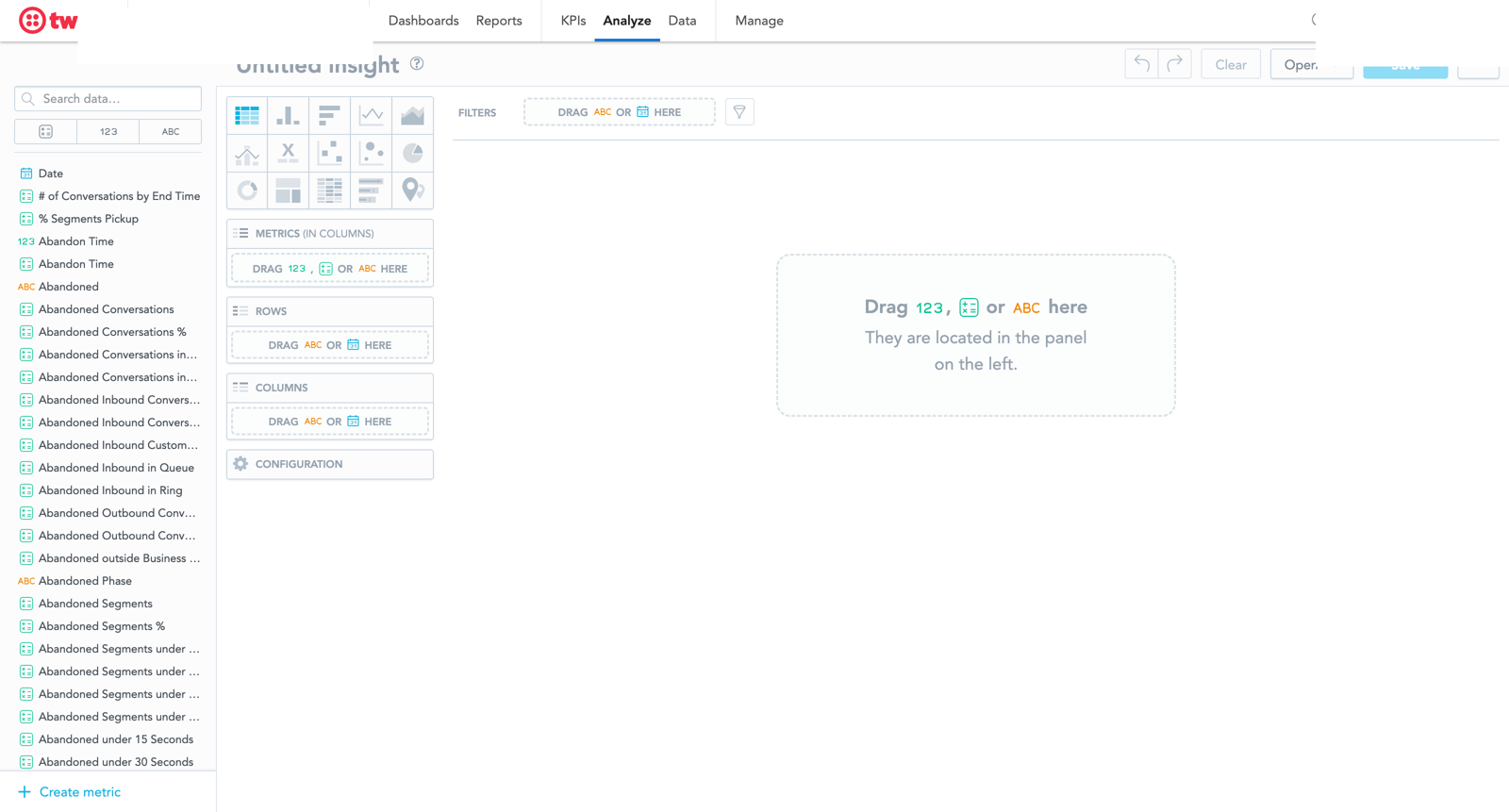Viewport: 1509px width, 812px height.
Task: Select the Headline visualization with X
Action: click(x=289, y=153)
